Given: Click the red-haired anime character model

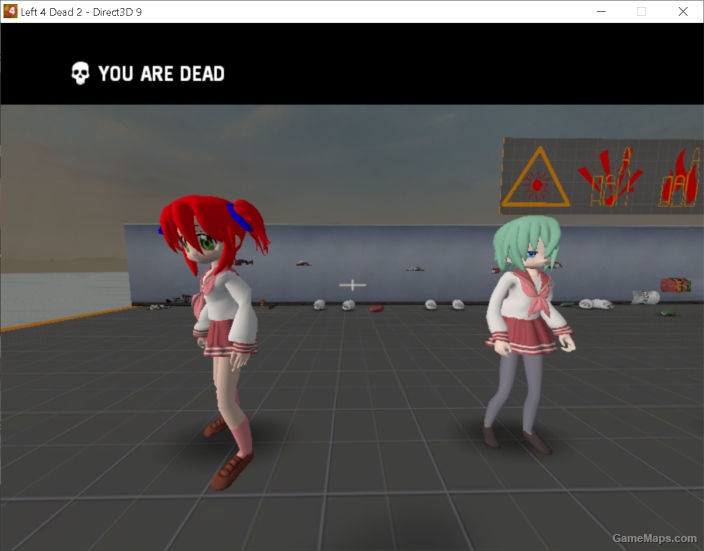Looking at the screenshot, I should (x=215, y=341).
